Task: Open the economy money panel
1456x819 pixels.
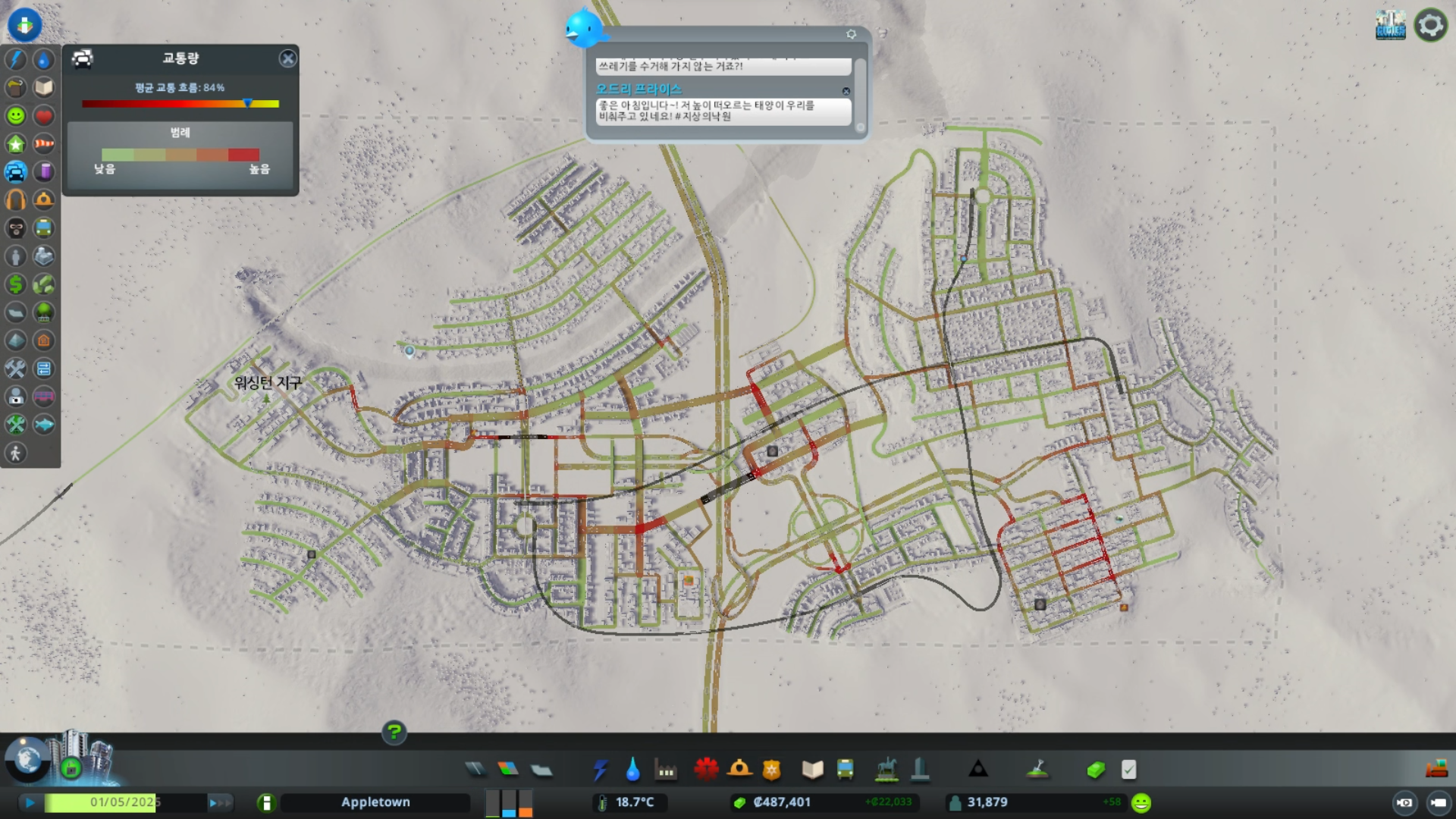Action: tap(1095, 770)
